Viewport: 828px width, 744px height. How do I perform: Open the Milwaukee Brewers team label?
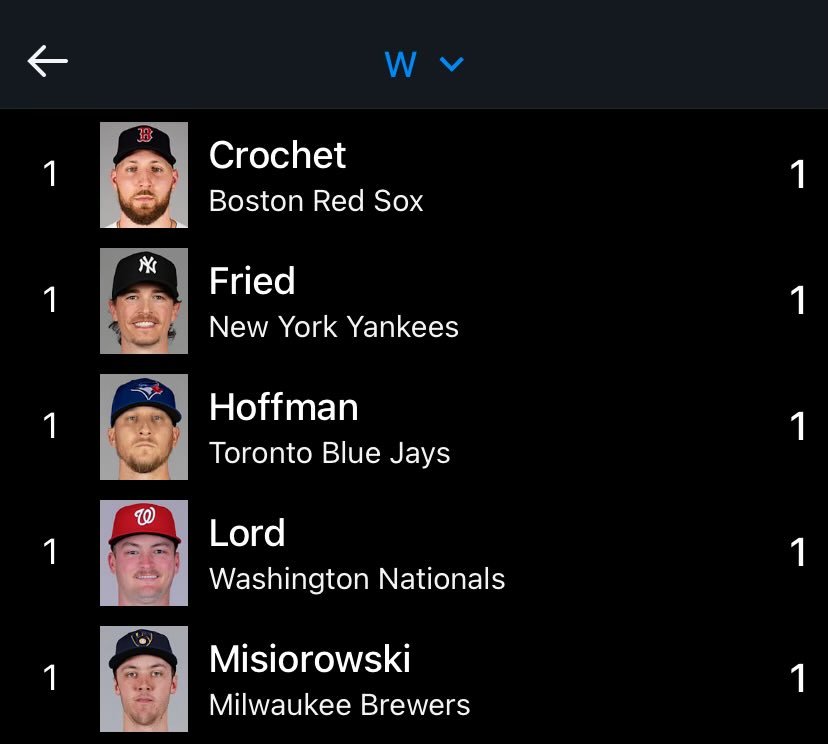coord(339,705)
